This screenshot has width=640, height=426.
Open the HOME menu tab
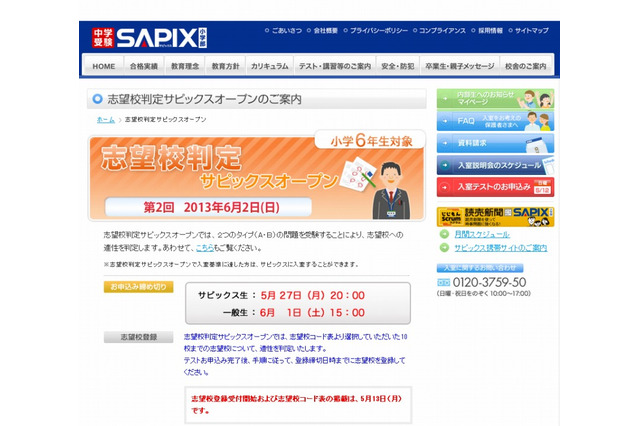coord(104,66)
